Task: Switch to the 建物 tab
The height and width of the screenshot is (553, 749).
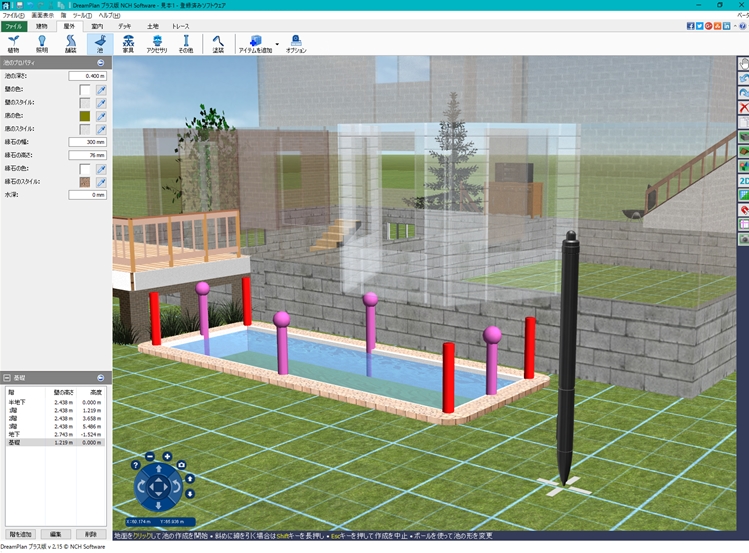Action: point(42,26)
